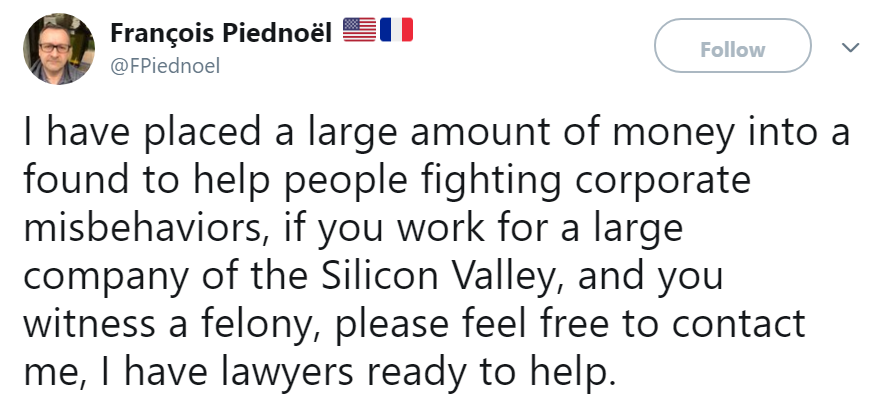The image size is (884, 408).
Task: Click the tweet line starting "found to help"
Action: click(387, 181)
